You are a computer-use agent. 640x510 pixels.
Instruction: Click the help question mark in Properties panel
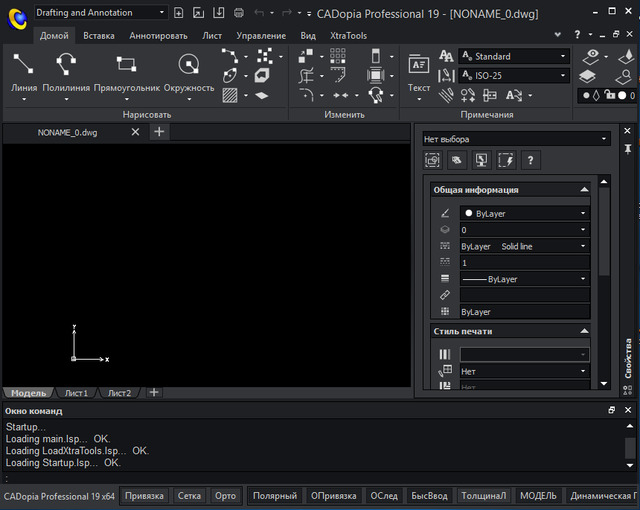(531, 160)
